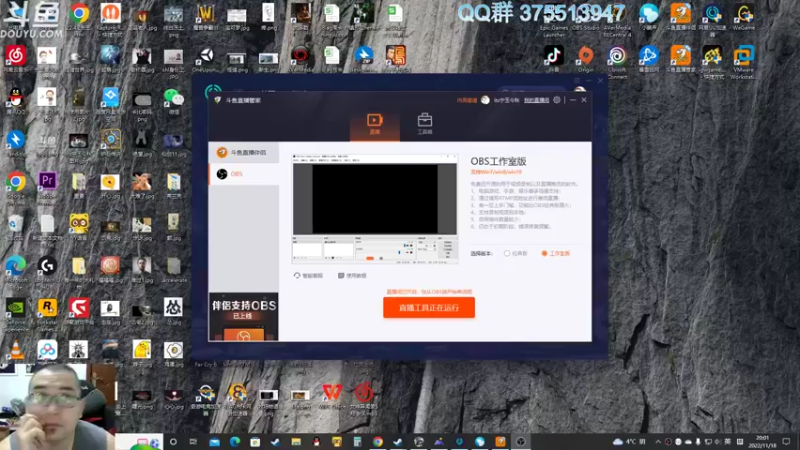Click the 内网直播 label
This screenshot has width=800, height=450.
(466, 101)
